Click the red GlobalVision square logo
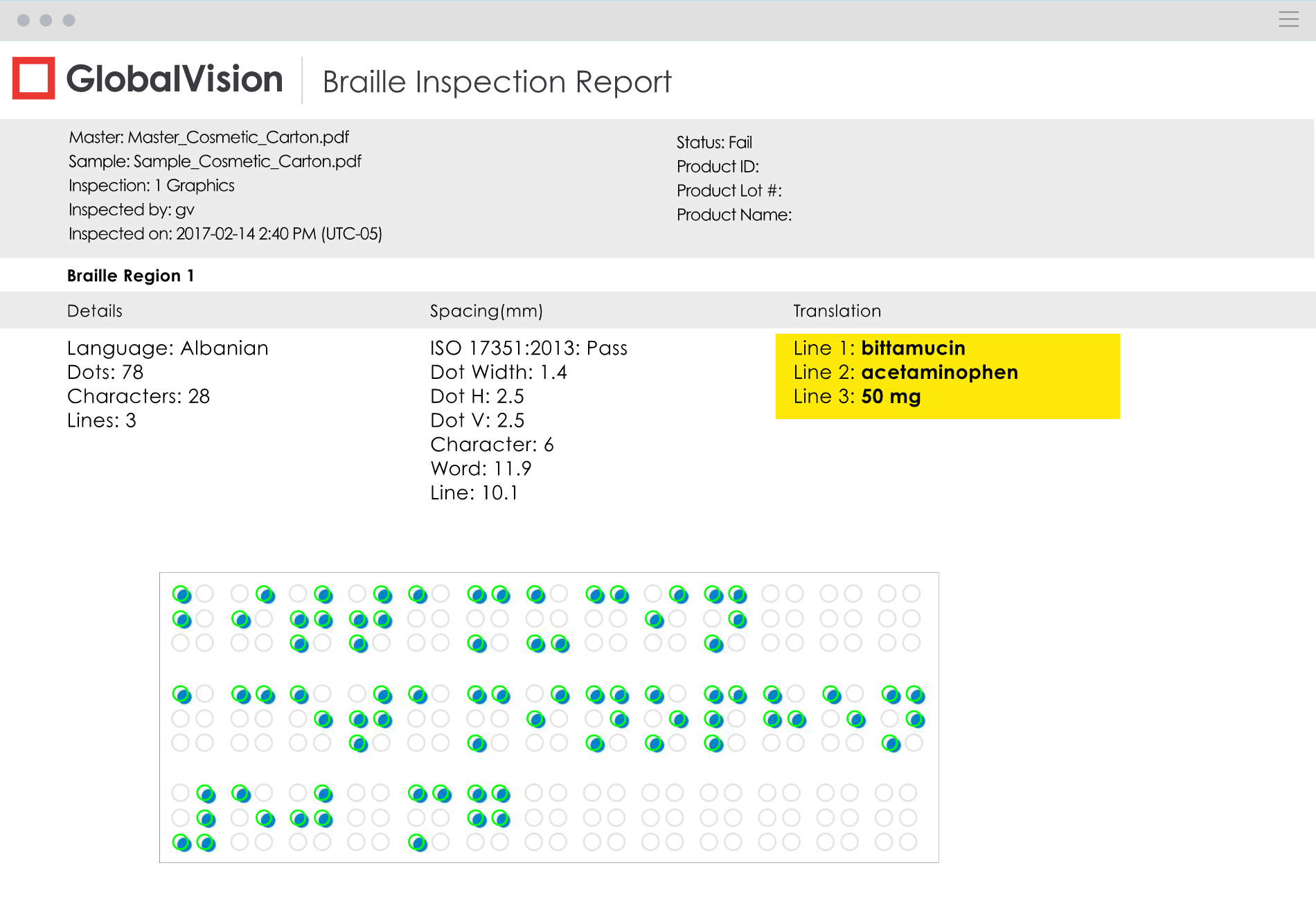Viewport: 1316px width, 906px height. 33,78
